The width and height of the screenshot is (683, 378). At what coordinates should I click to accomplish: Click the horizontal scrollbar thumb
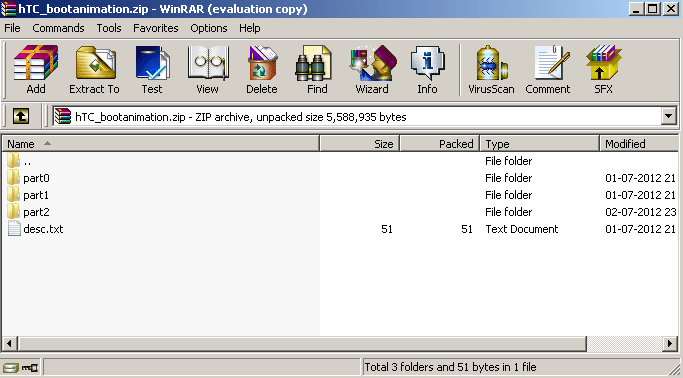click(302, 344)
